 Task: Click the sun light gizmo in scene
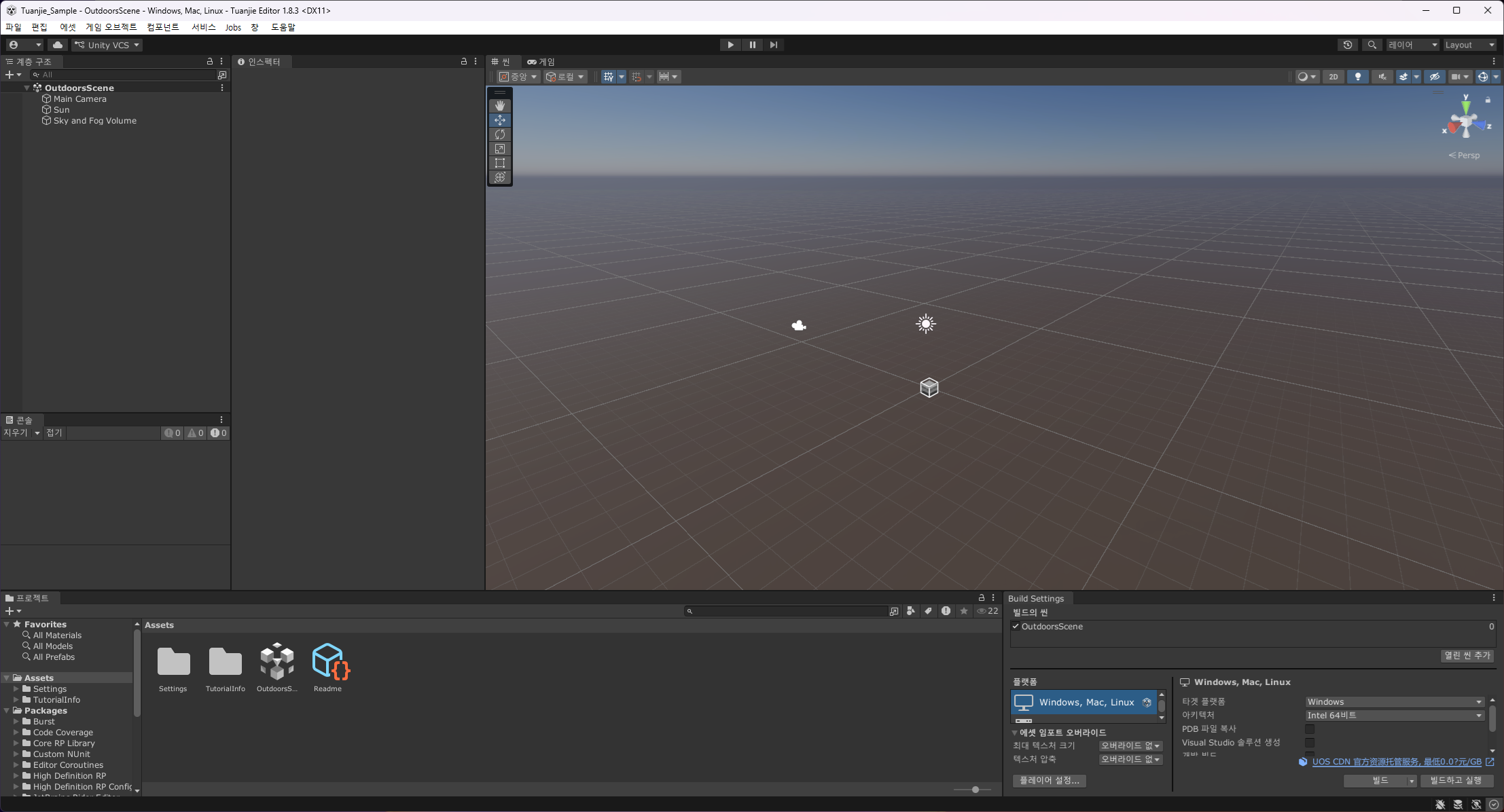pos(925,324)
